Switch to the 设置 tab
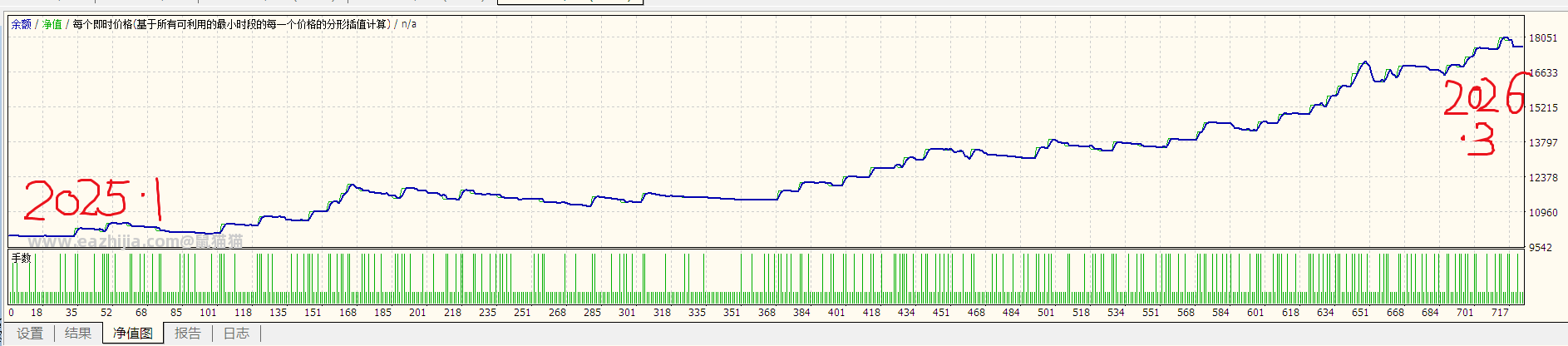This screenshot has height=346, width=1568. [30, 334]
